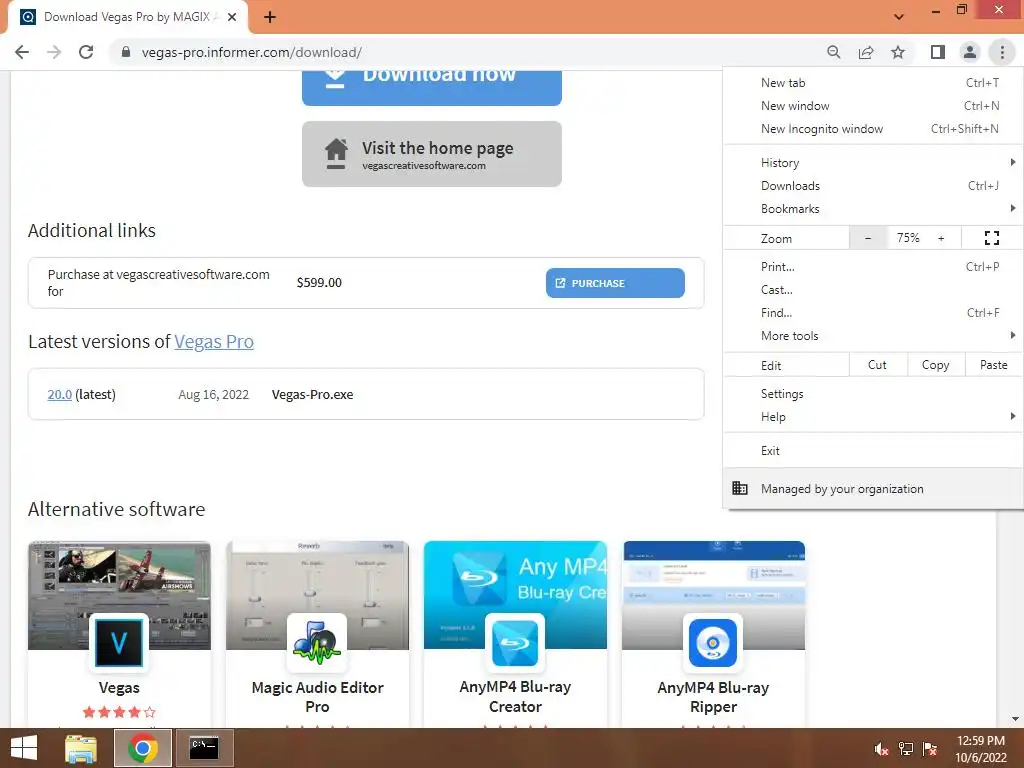Close the Download Vegas Pro tab
Image resolution: width=1024 pixels, height=768 pixels.
(x=232, y=17)
